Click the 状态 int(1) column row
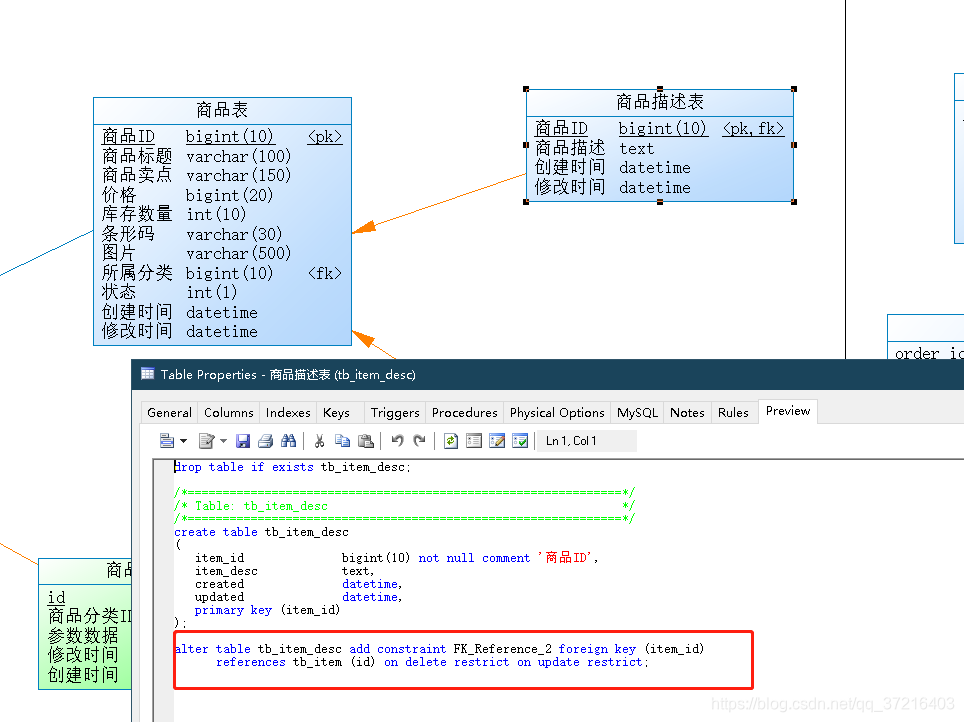This screenshot has width=964, height=722. tap(169, 292)
